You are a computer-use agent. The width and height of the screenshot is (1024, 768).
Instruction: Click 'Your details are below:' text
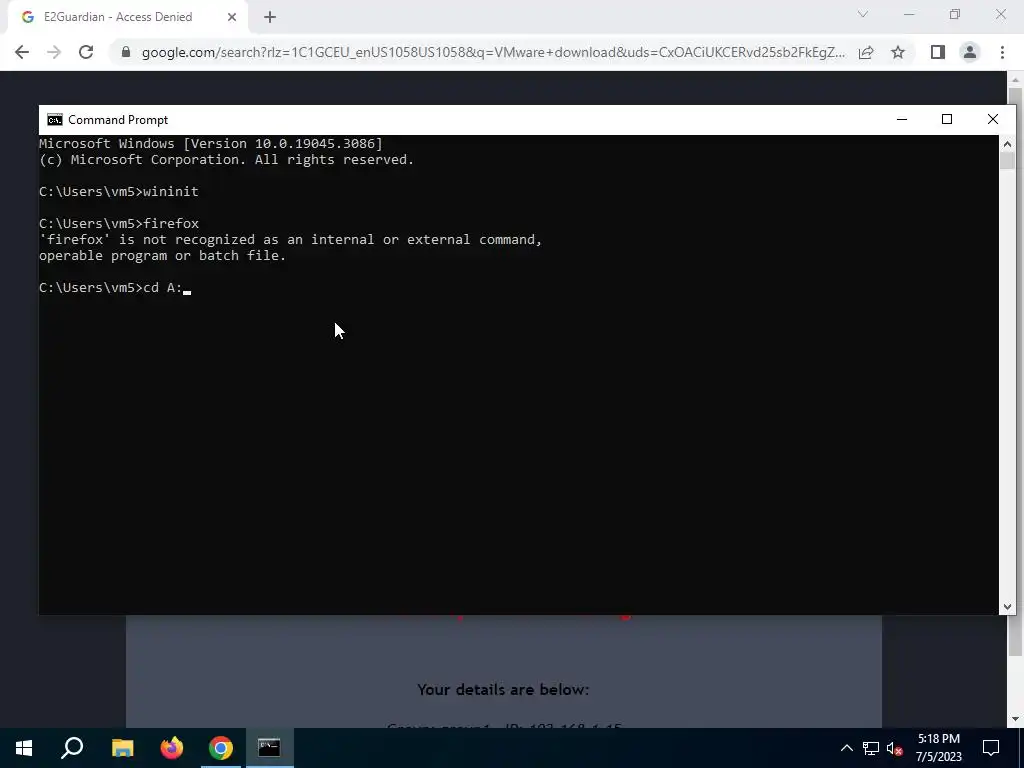click(503, 690)
